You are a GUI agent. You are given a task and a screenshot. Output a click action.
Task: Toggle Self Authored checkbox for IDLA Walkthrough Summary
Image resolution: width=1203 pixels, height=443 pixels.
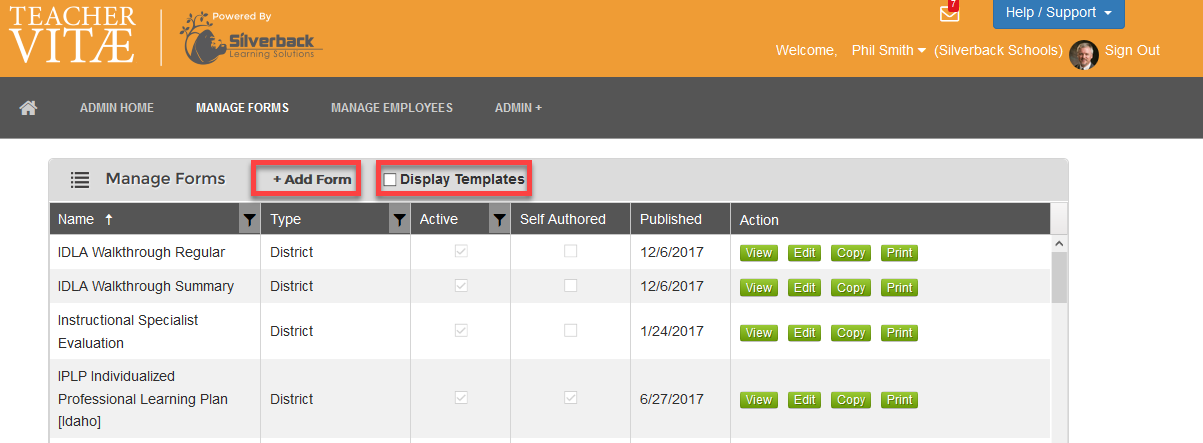coord(570,286)
